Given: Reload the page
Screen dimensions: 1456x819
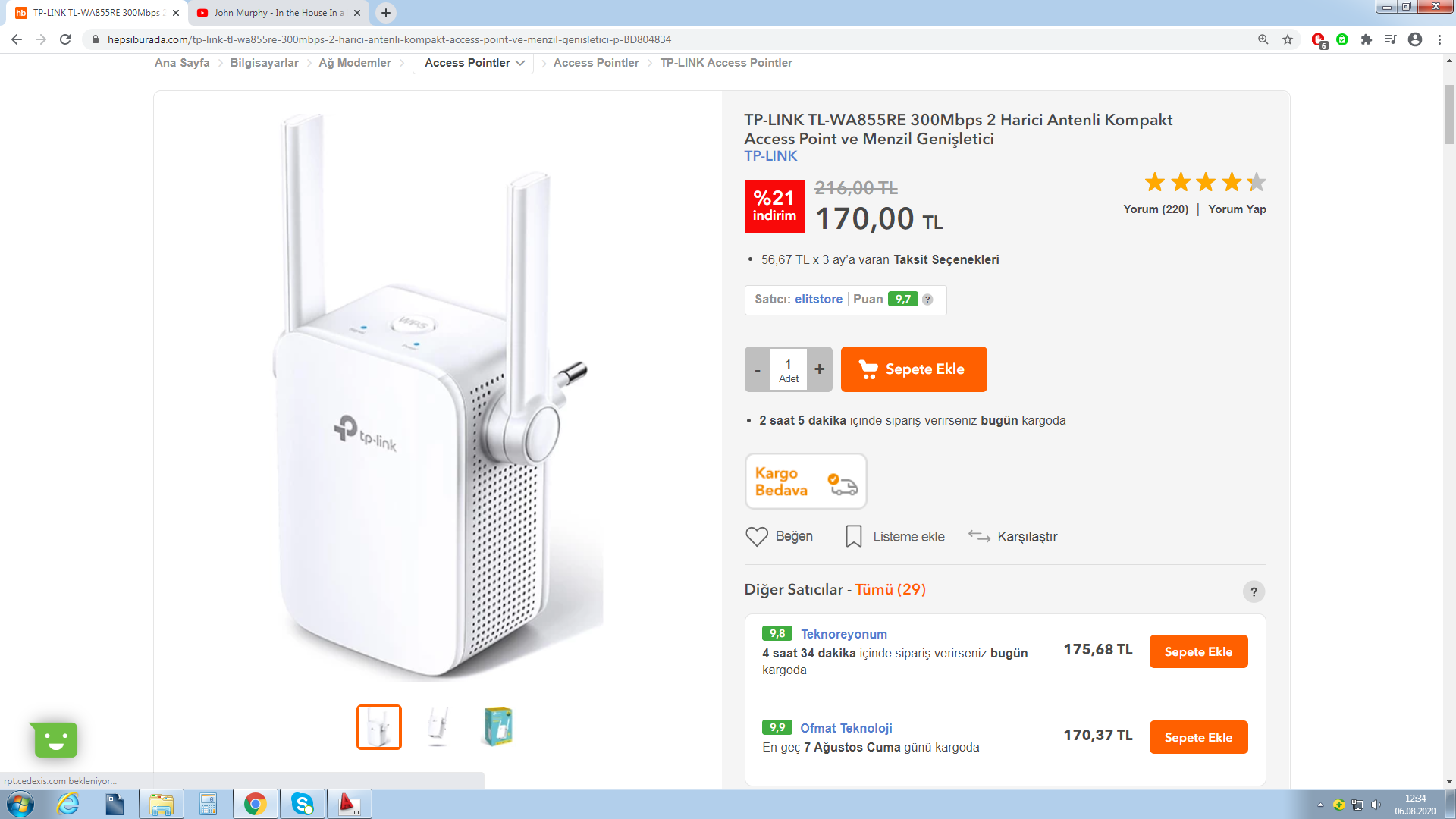Looking at the screenshot, I should coord(65,39).
